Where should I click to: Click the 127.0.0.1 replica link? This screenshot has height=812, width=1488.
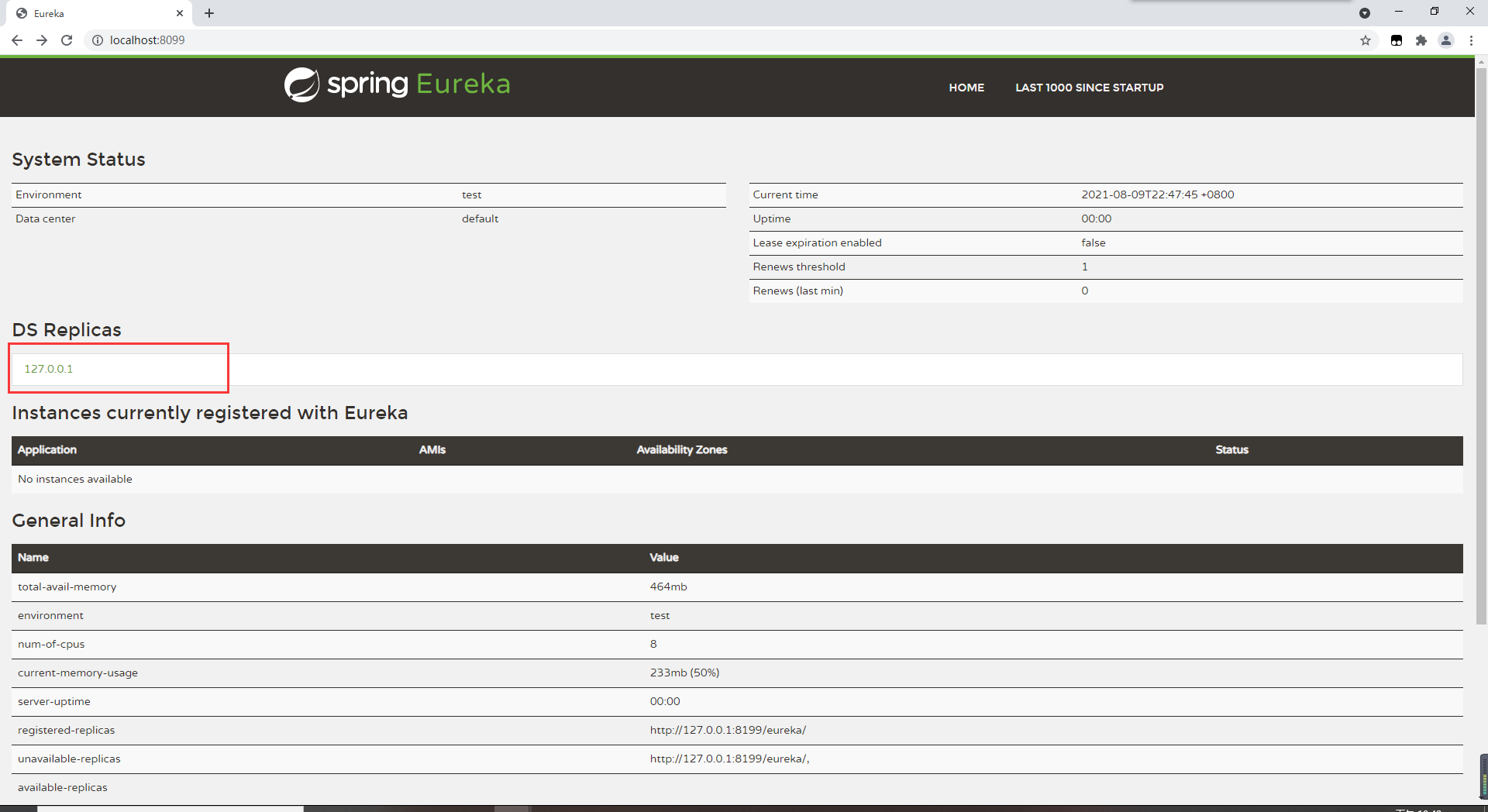click(49, 369)
